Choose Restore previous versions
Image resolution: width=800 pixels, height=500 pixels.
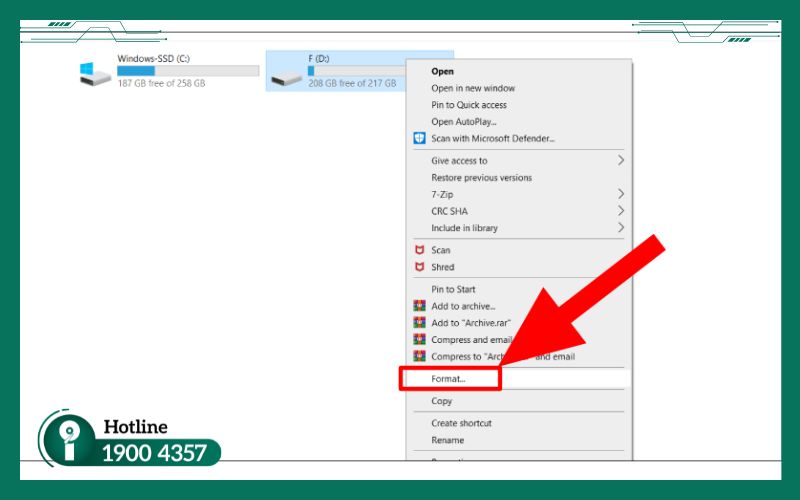(x=481, y=177)
